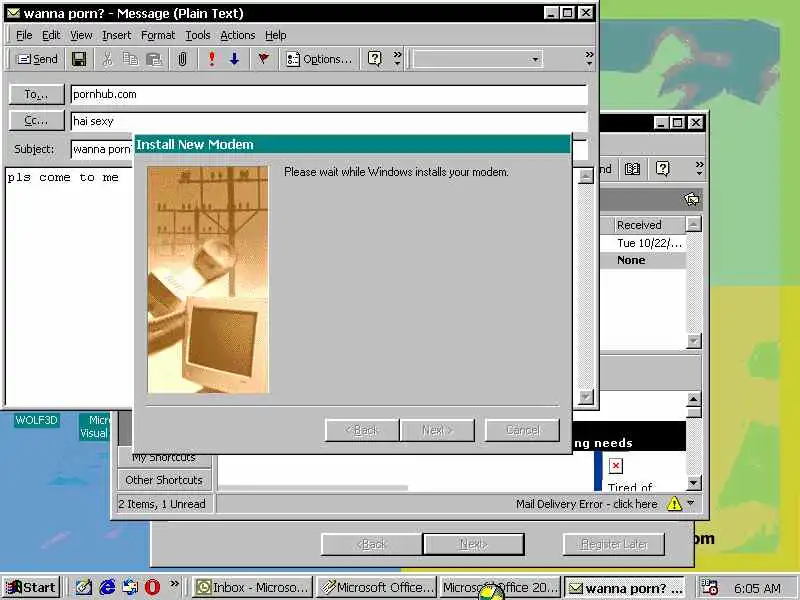Screen dimensions: 800x600
Task: Click the Cut scissors icon
Action: click(107, 59)
